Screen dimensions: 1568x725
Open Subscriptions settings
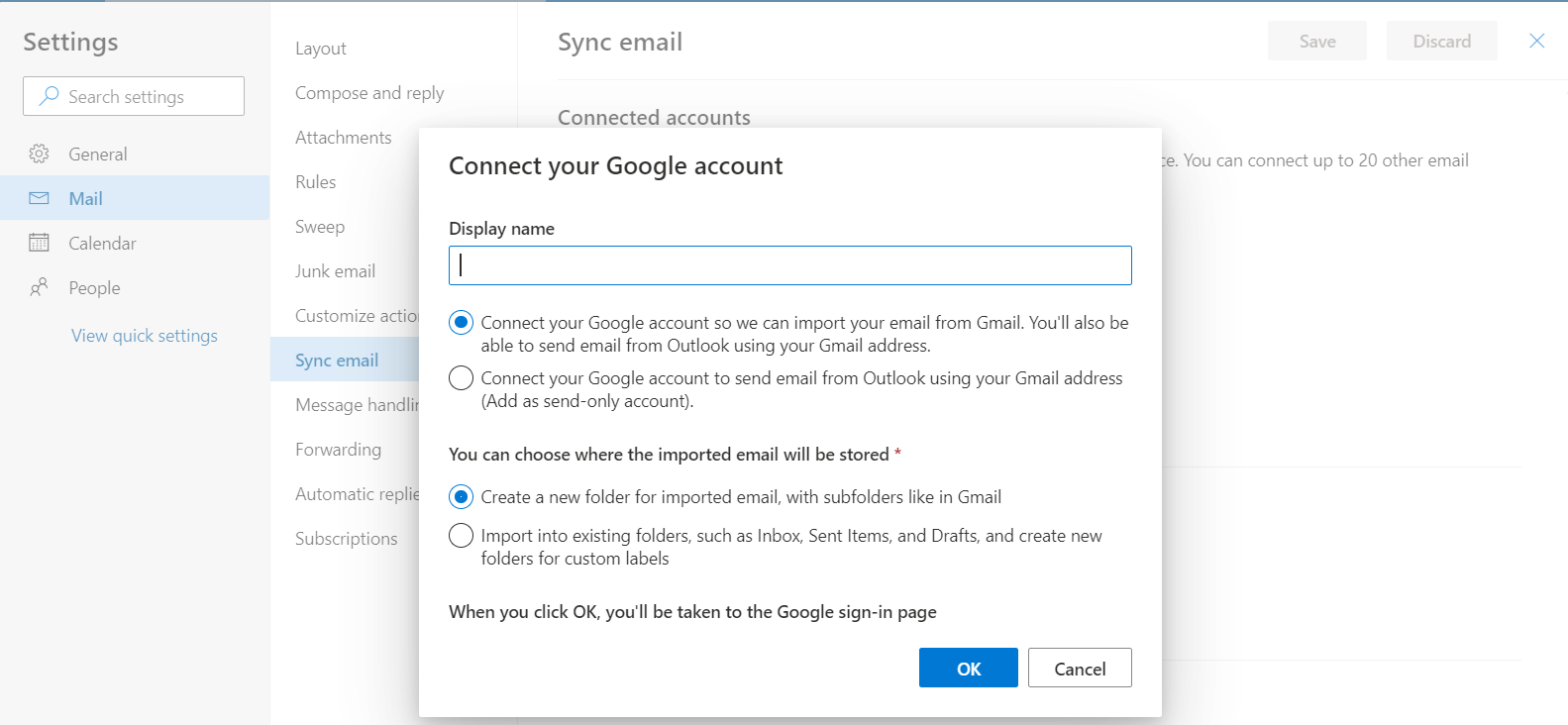pos(346,539)
